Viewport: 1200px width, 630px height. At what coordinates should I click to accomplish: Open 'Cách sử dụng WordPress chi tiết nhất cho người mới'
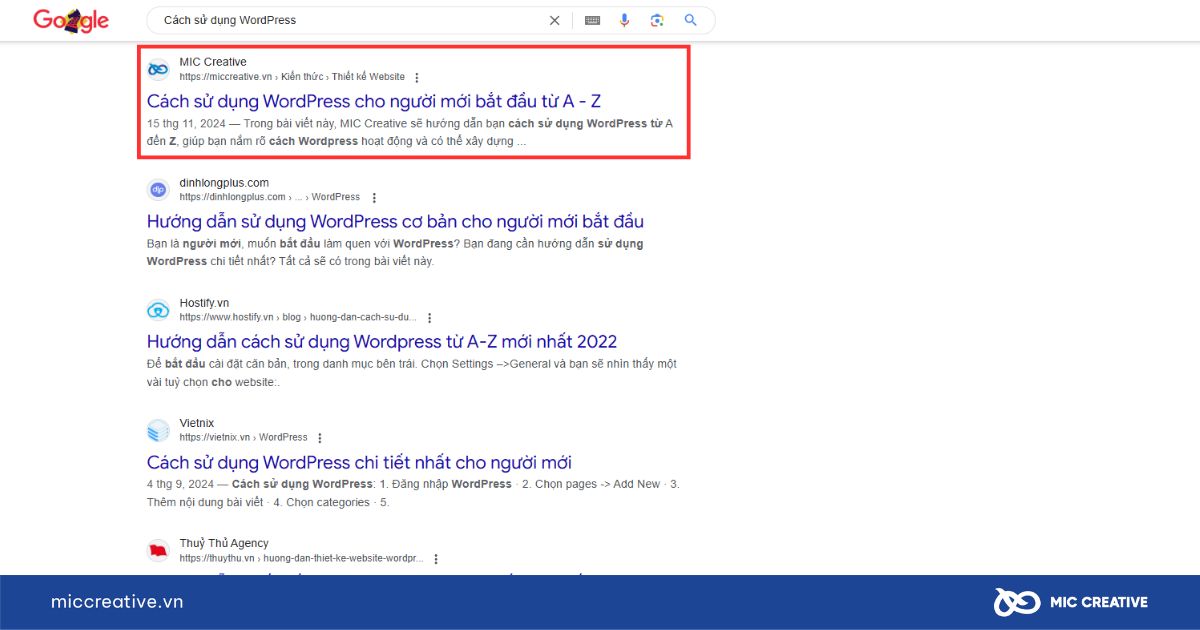click(x=359, y=463)
